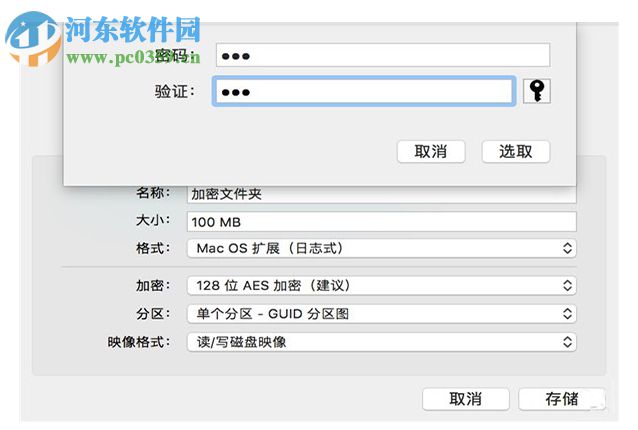The height and width of the screenshot is (430, 638).
Task: Cancel the password sheet with 取消
Action: click(x=431, y=152)
